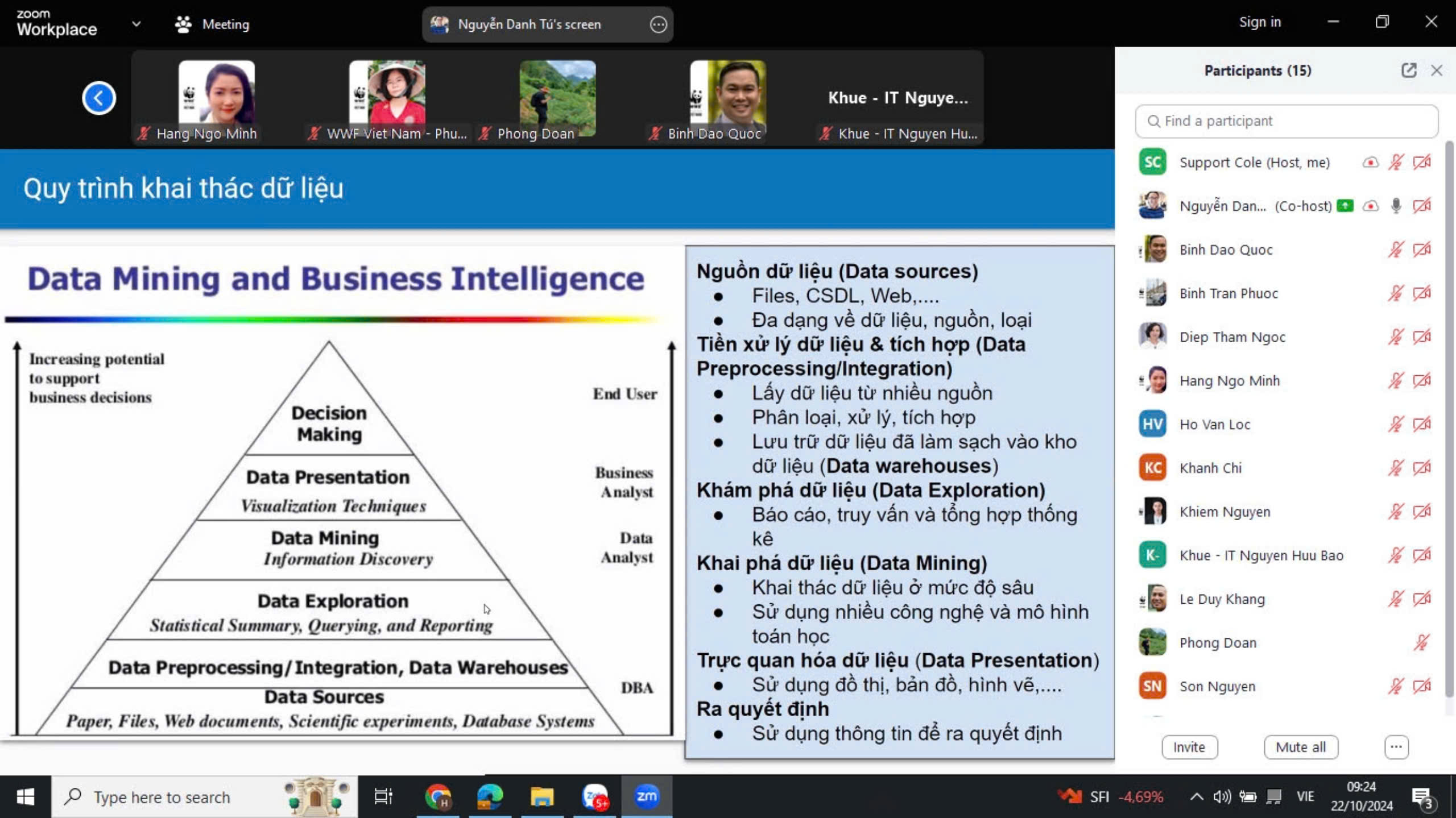Open Zalo app from taskbar
This screenshot has width=1456, height=818.
(x=595, y=797)
